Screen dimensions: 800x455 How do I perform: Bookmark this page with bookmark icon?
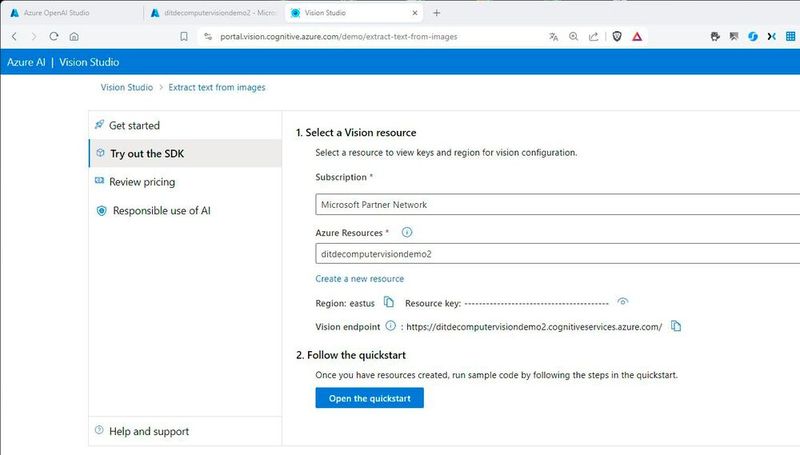(x=184, y=36)
